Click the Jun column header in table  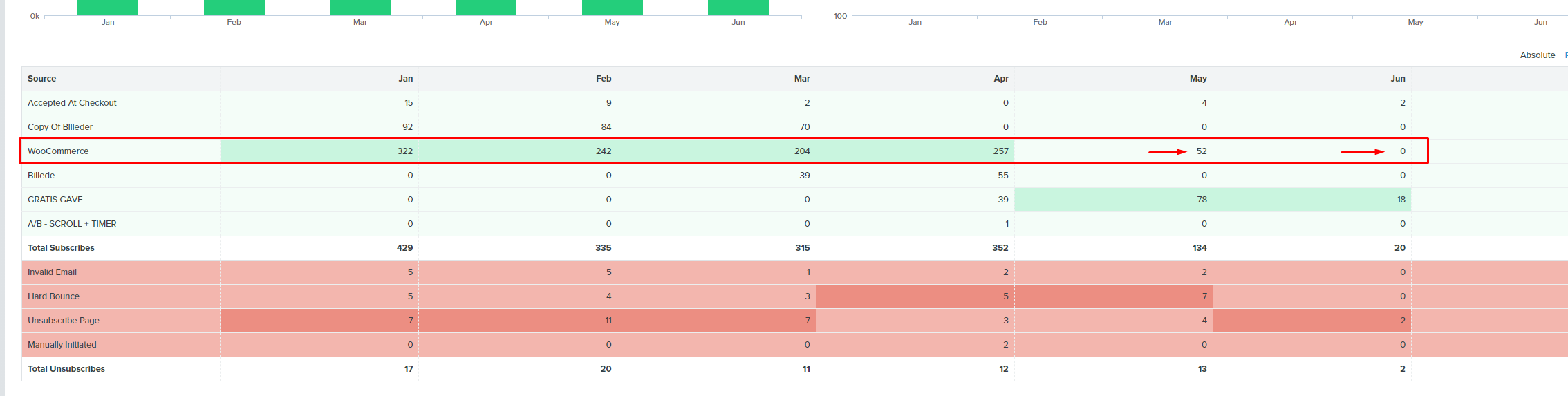1398,79
